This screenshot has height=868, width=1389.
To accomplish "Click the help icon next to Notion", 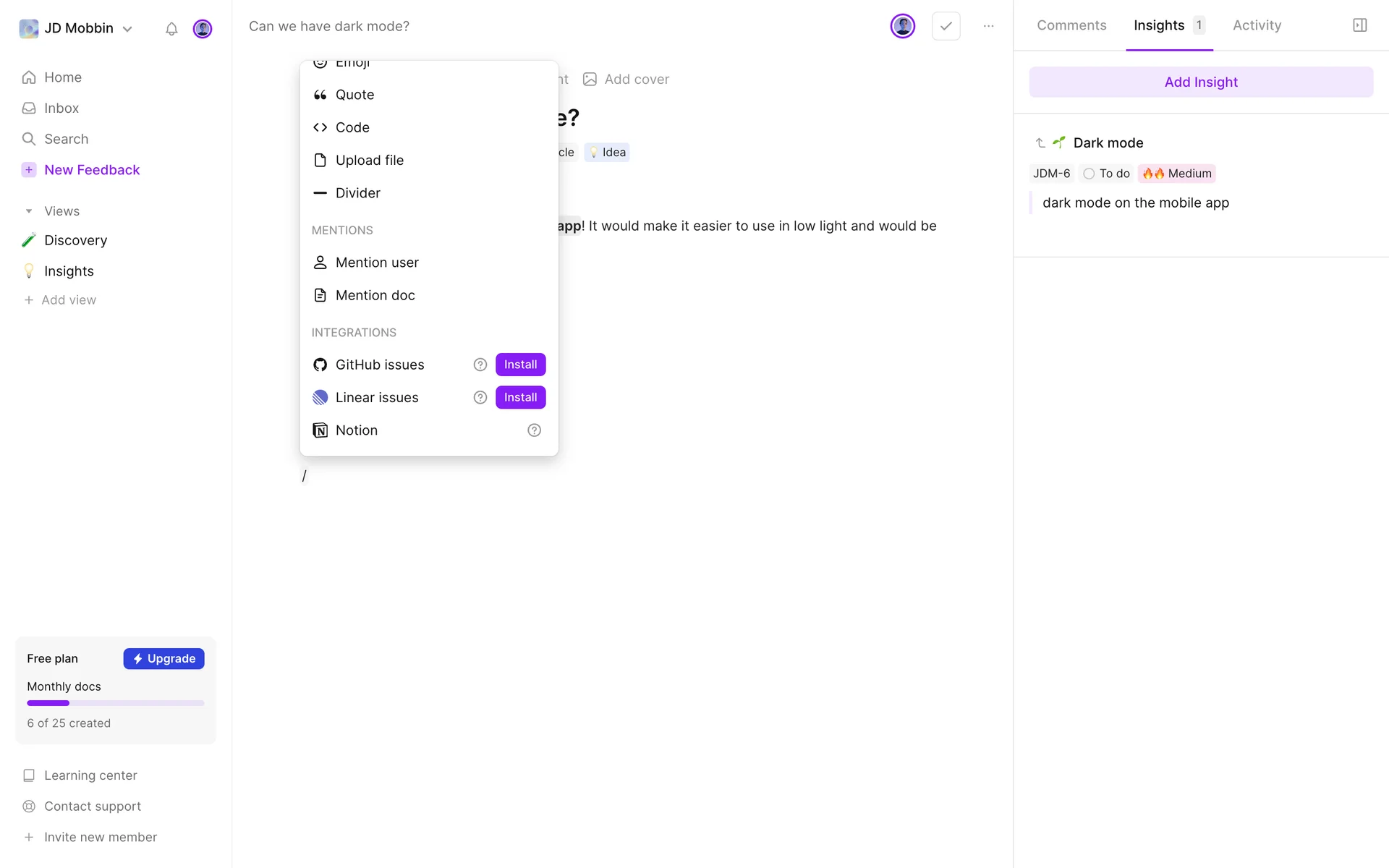I will coord(534,430).
